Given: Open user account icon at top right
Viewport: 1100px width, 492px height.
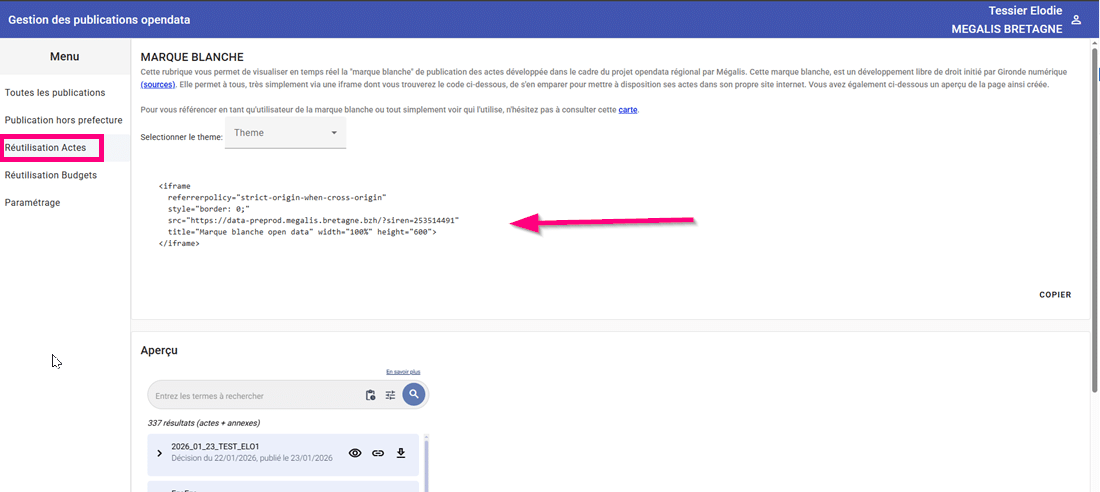Looking at the screenshot, I should (x=1076, y=20).
